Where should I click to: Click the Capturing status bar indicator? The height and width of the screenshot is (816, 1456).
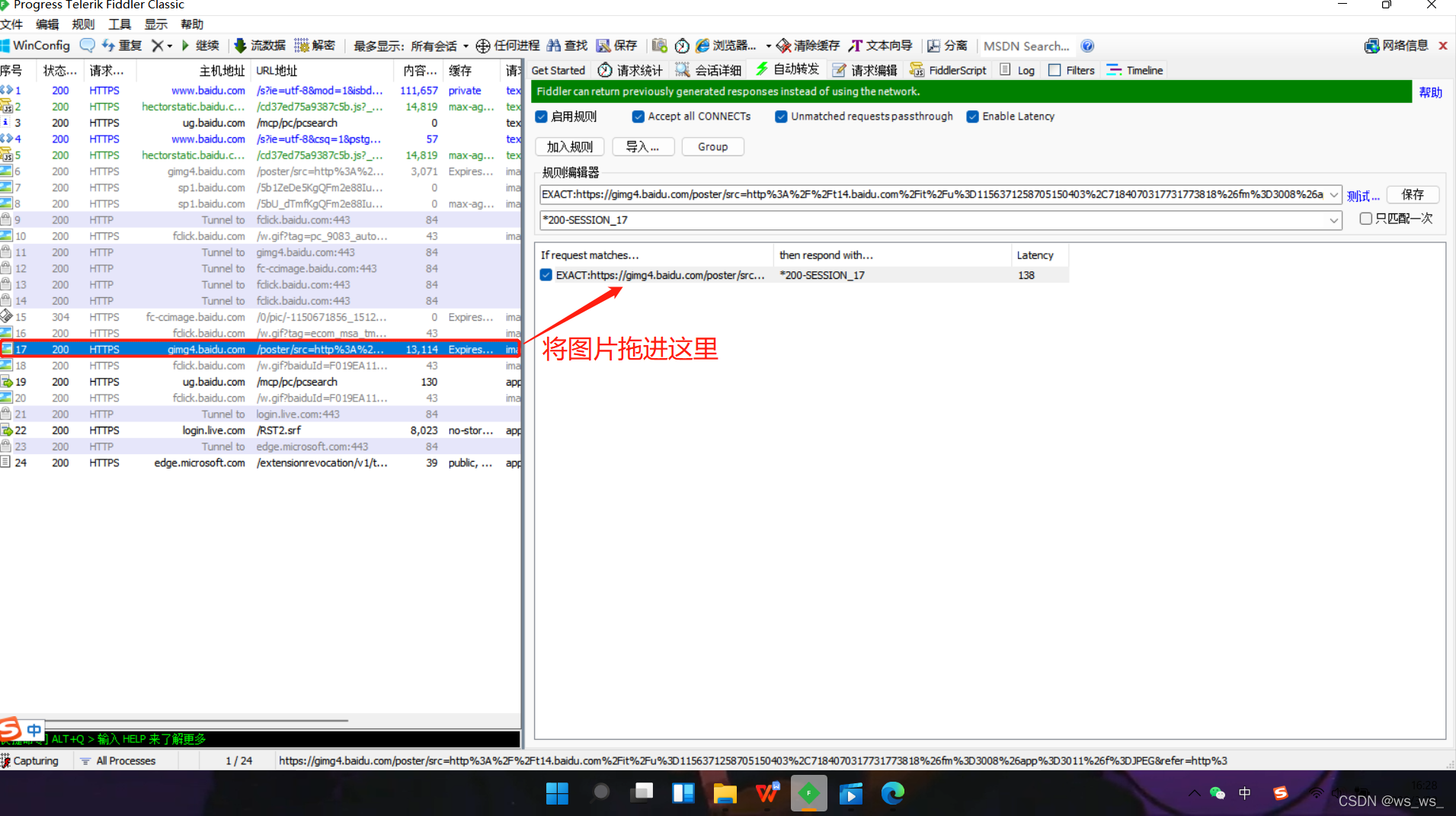(30, 760)
